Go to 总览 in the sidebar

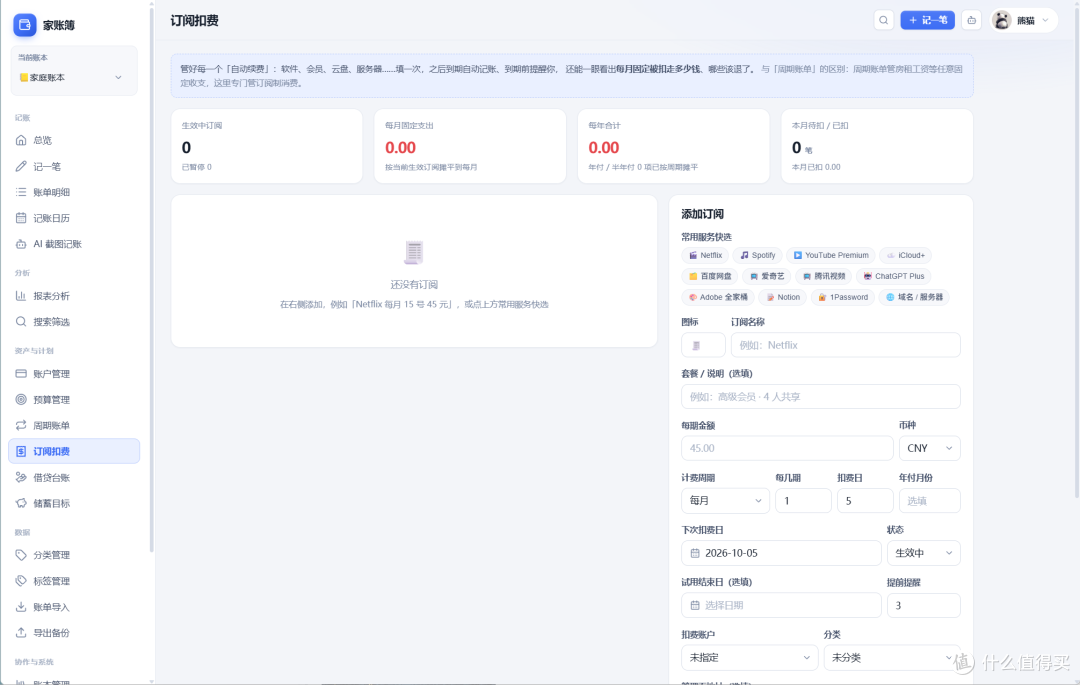74,140
